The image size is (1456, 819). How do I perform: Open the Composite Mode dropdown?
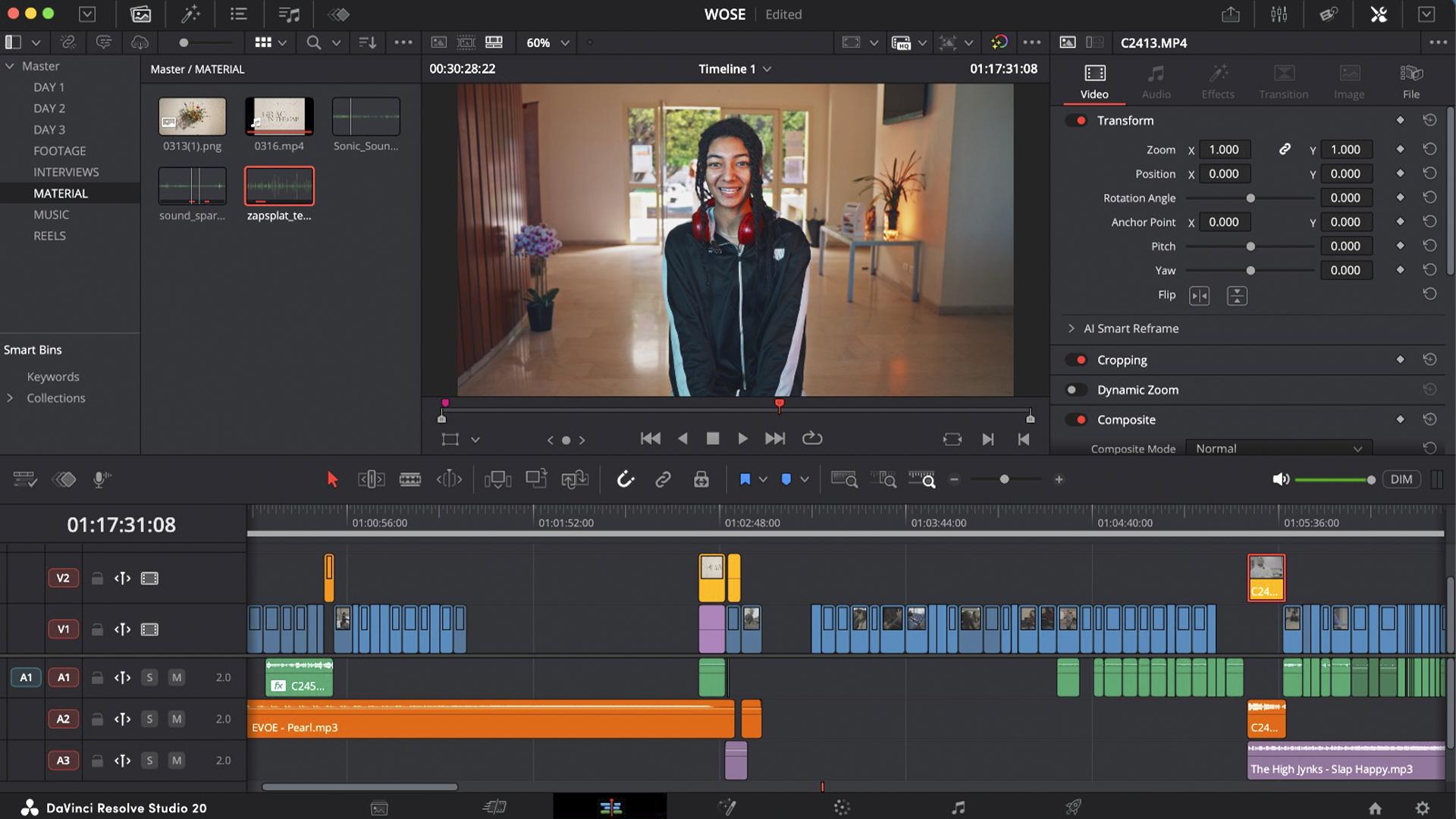[1279, 448]
